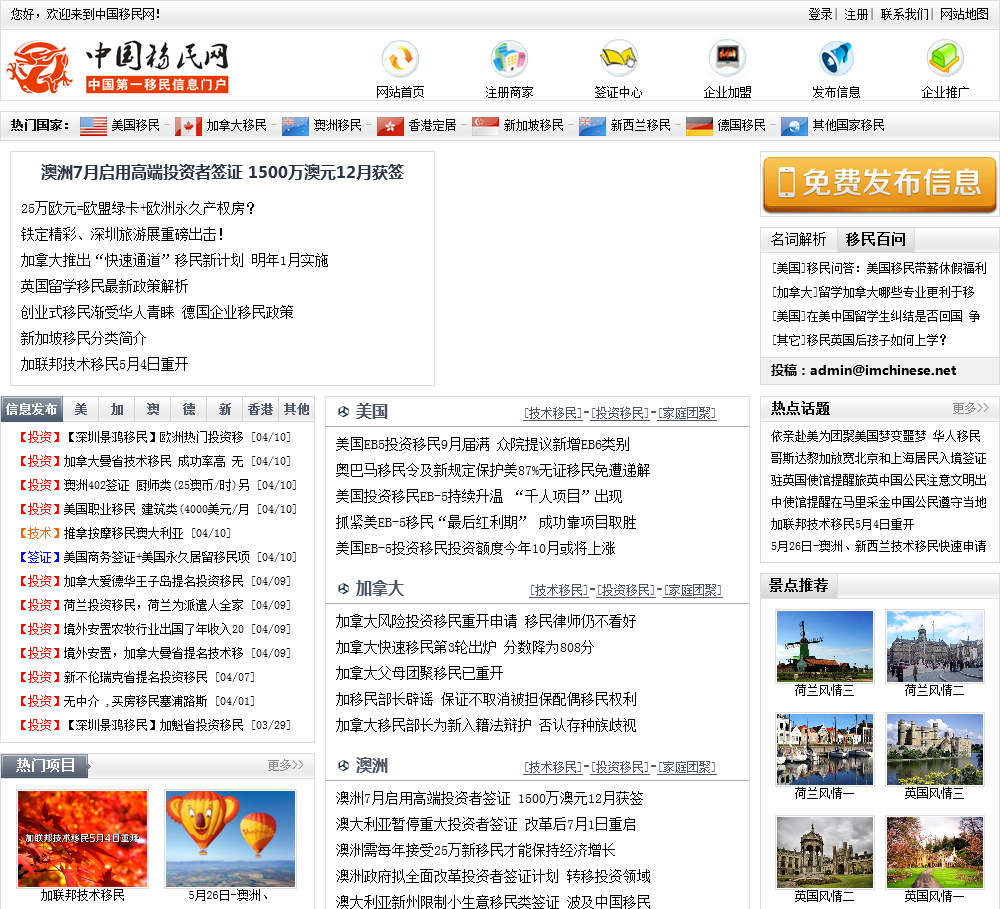Open the 注册商家 icon

[x=509, y=59]
